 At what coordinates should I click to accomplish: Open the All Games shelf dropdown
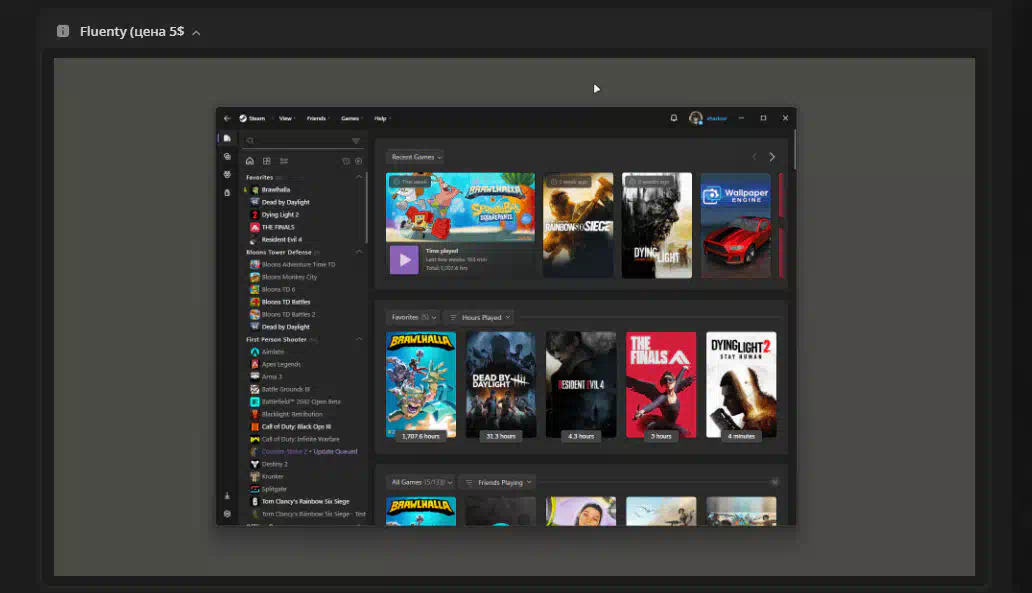[421, 482]
